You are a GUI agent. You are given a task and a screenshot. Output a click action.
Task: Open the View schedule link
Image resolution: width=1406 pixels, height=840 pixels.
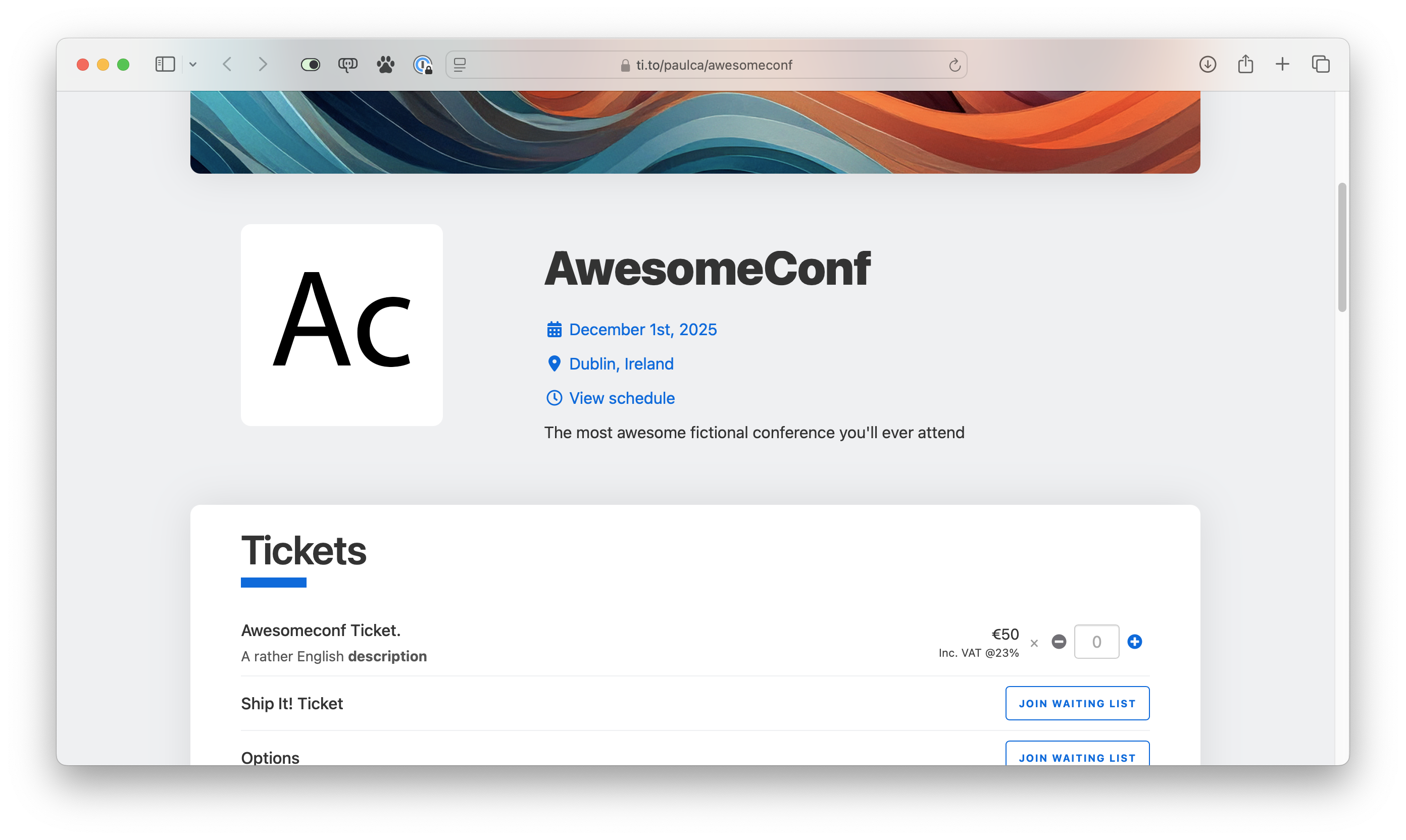[x=621, y=398]
